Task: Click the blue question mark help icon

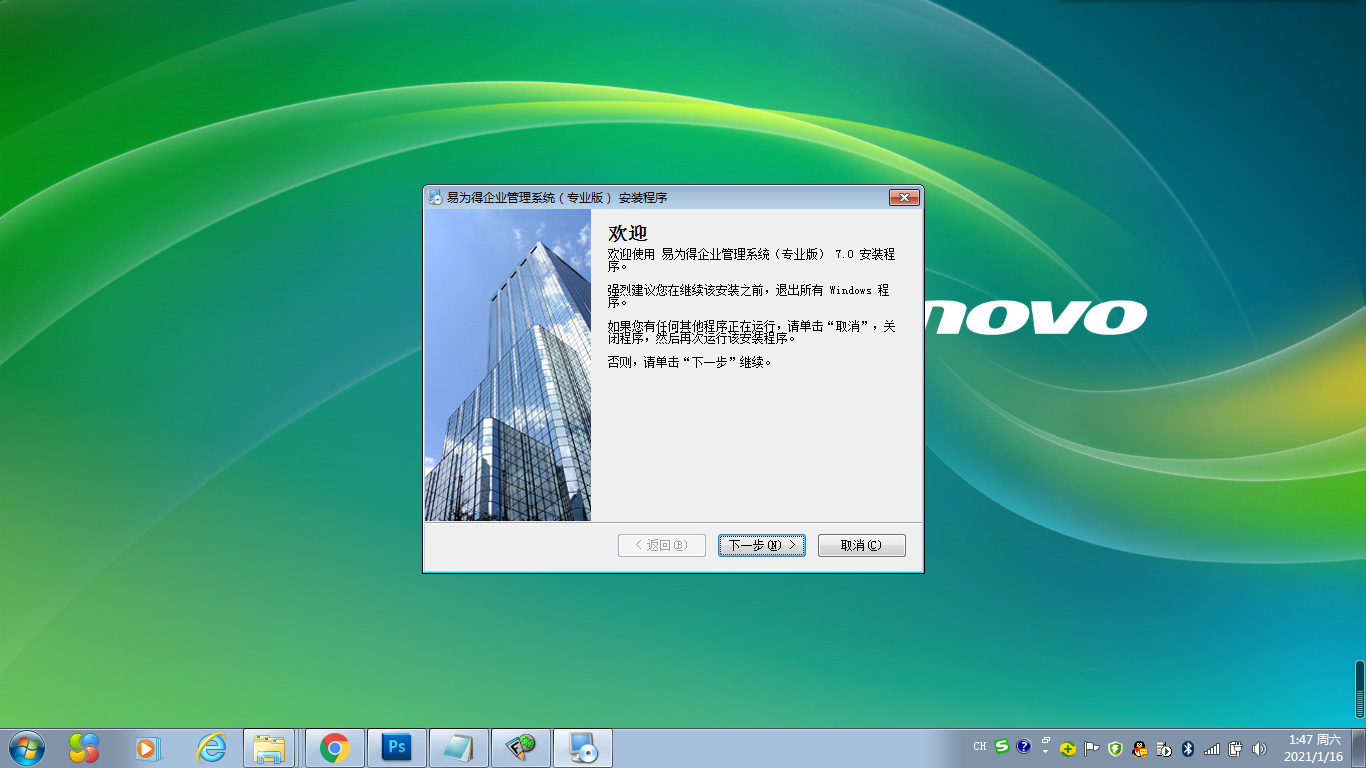Action: pyautogui.click(x=1023, y=746)
